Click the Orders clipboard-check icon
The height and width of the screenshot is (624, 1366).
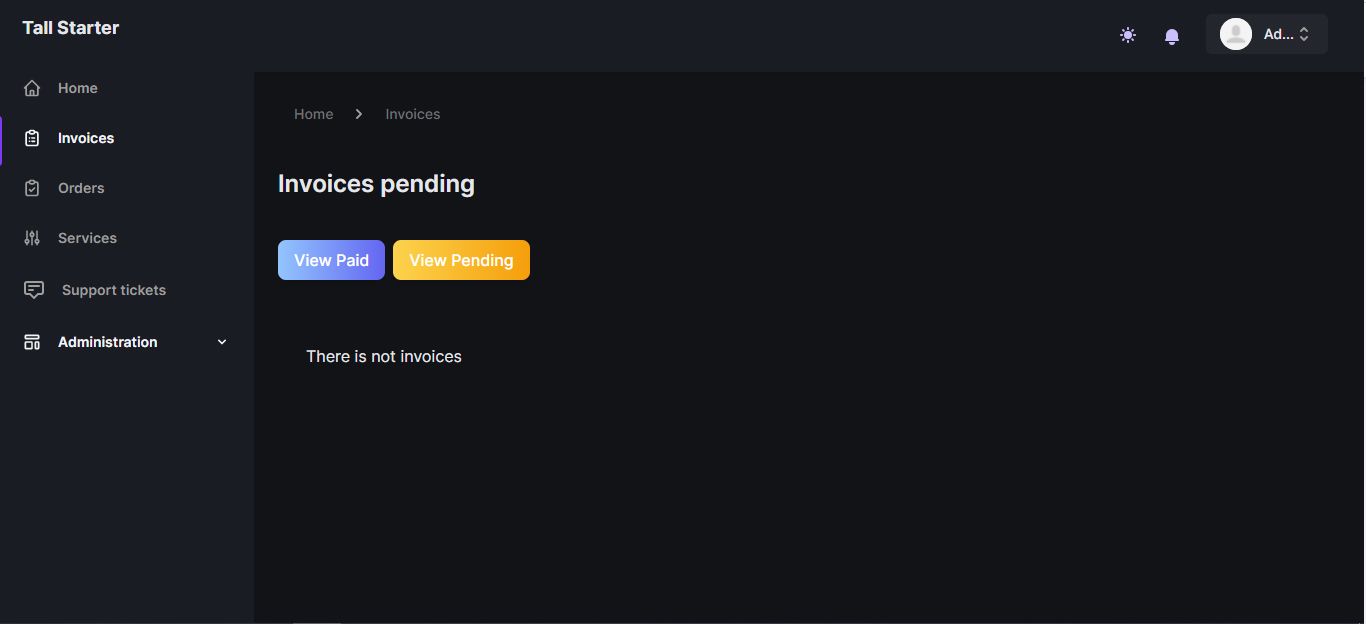(32, 188)
